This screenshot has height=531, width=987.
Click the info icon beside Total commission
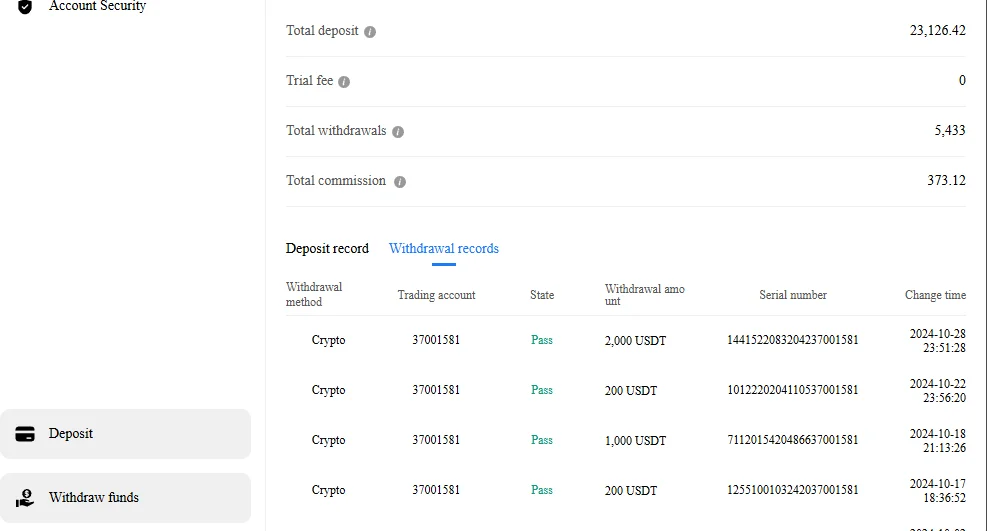(x=400, y=182)
